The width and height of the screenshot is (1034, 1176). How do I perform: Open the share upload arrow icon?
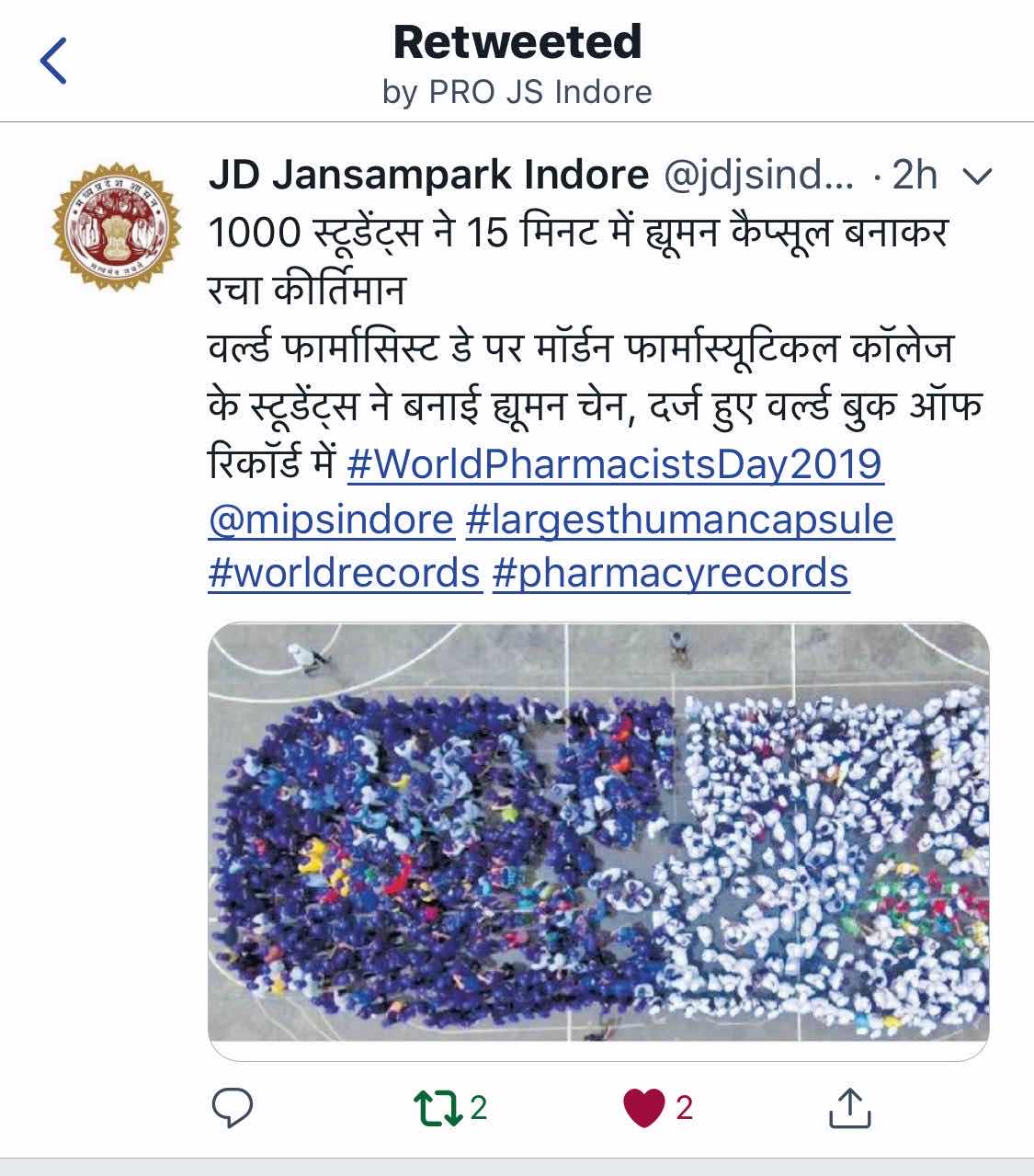coord(849,1107)
